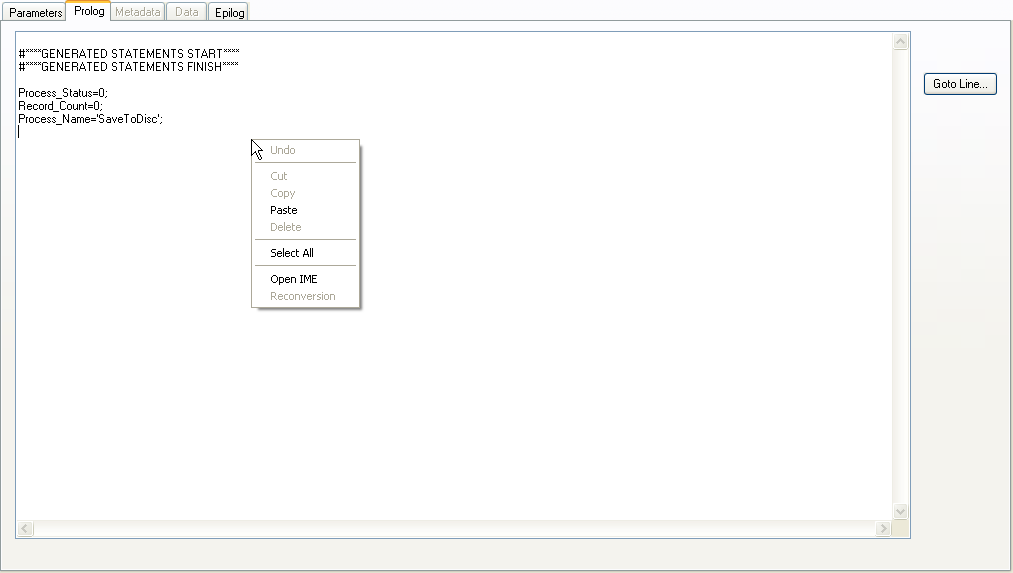Select the Prolog tab
The width and height of the screenshot is (1013, 573).
pos(88,11)
